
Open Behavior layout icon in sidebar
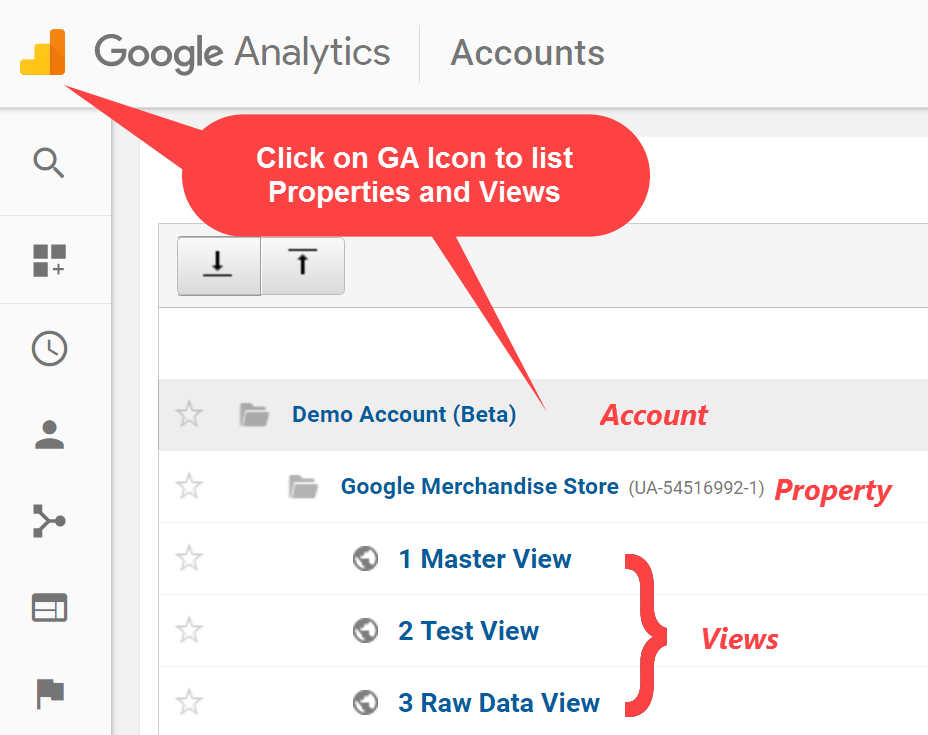49,608
